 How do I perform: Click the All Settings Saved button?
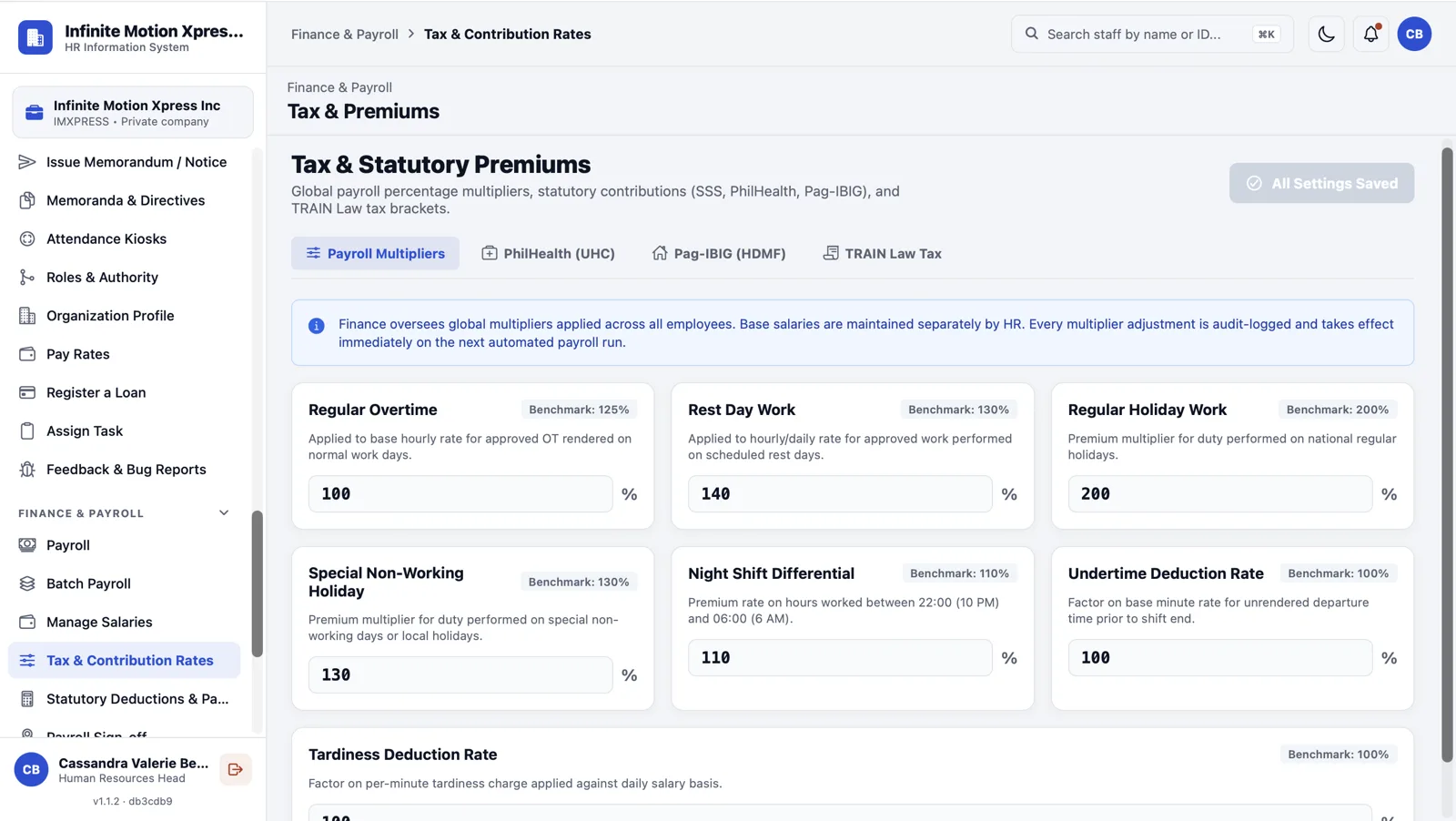click(1321, 183)
